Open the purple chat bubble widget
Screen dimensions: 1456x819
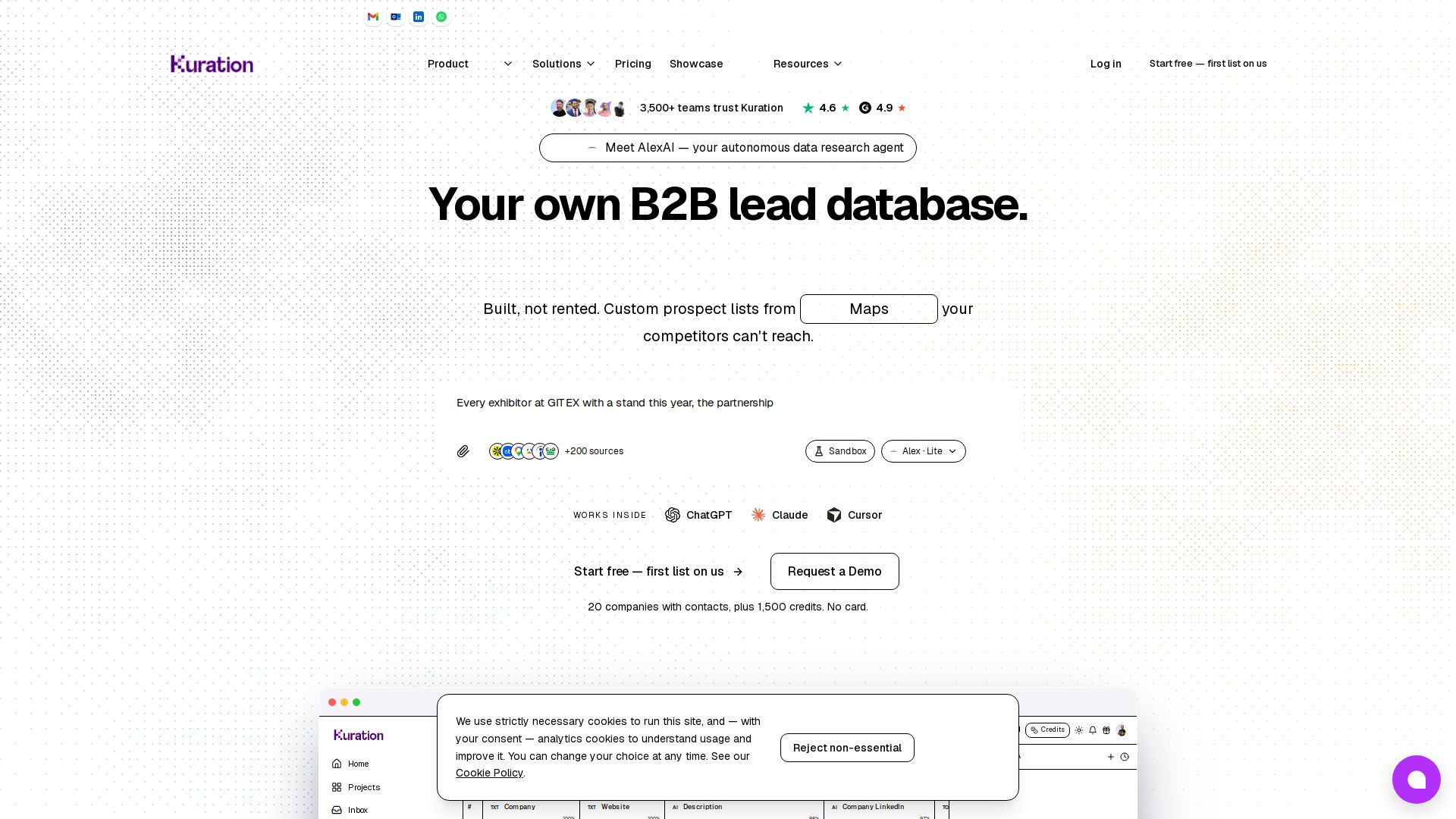1416,780
